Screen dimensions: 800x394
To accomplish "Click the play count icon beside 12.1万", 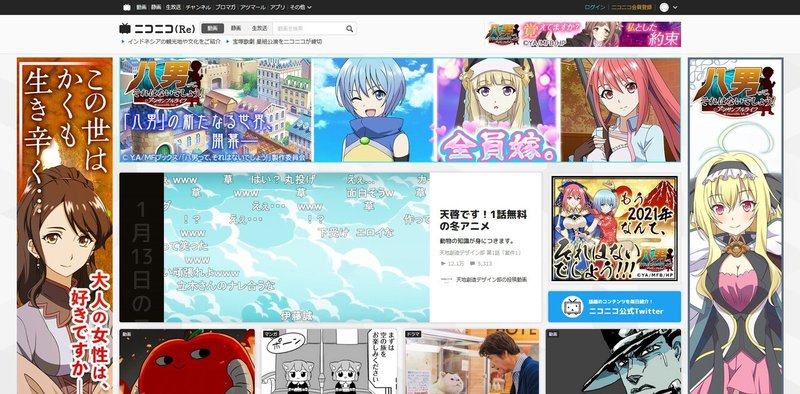I will coord(443,263).
